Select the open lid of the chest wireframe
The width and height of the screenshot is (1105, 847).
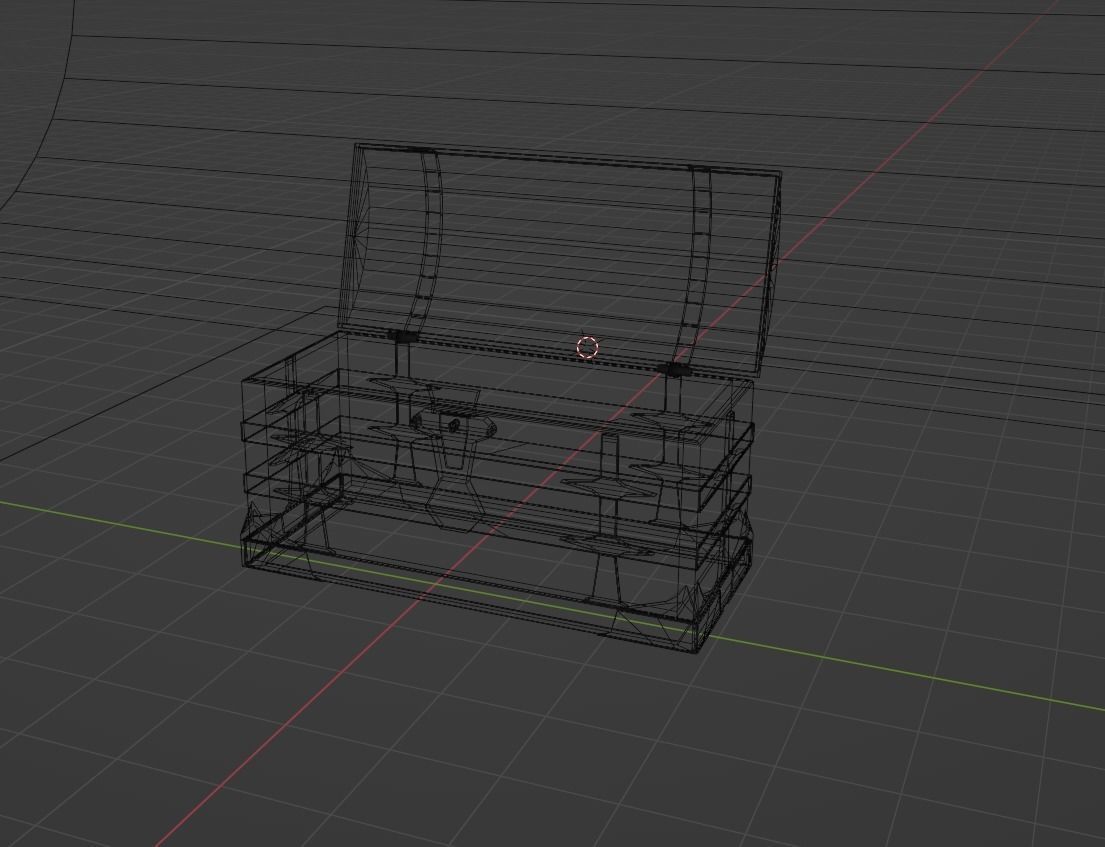click(x=561, y=259)
